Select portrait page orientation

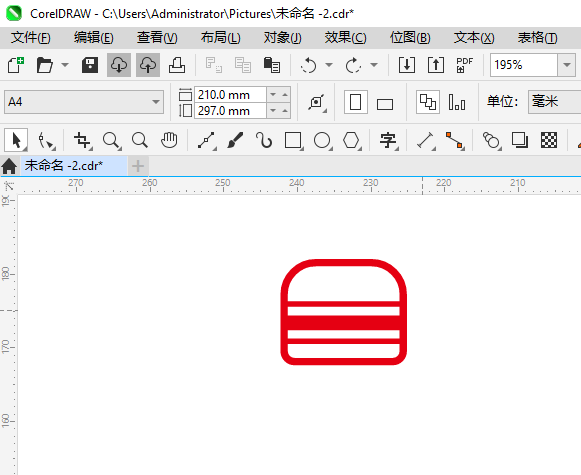click(x=356, y=102)
